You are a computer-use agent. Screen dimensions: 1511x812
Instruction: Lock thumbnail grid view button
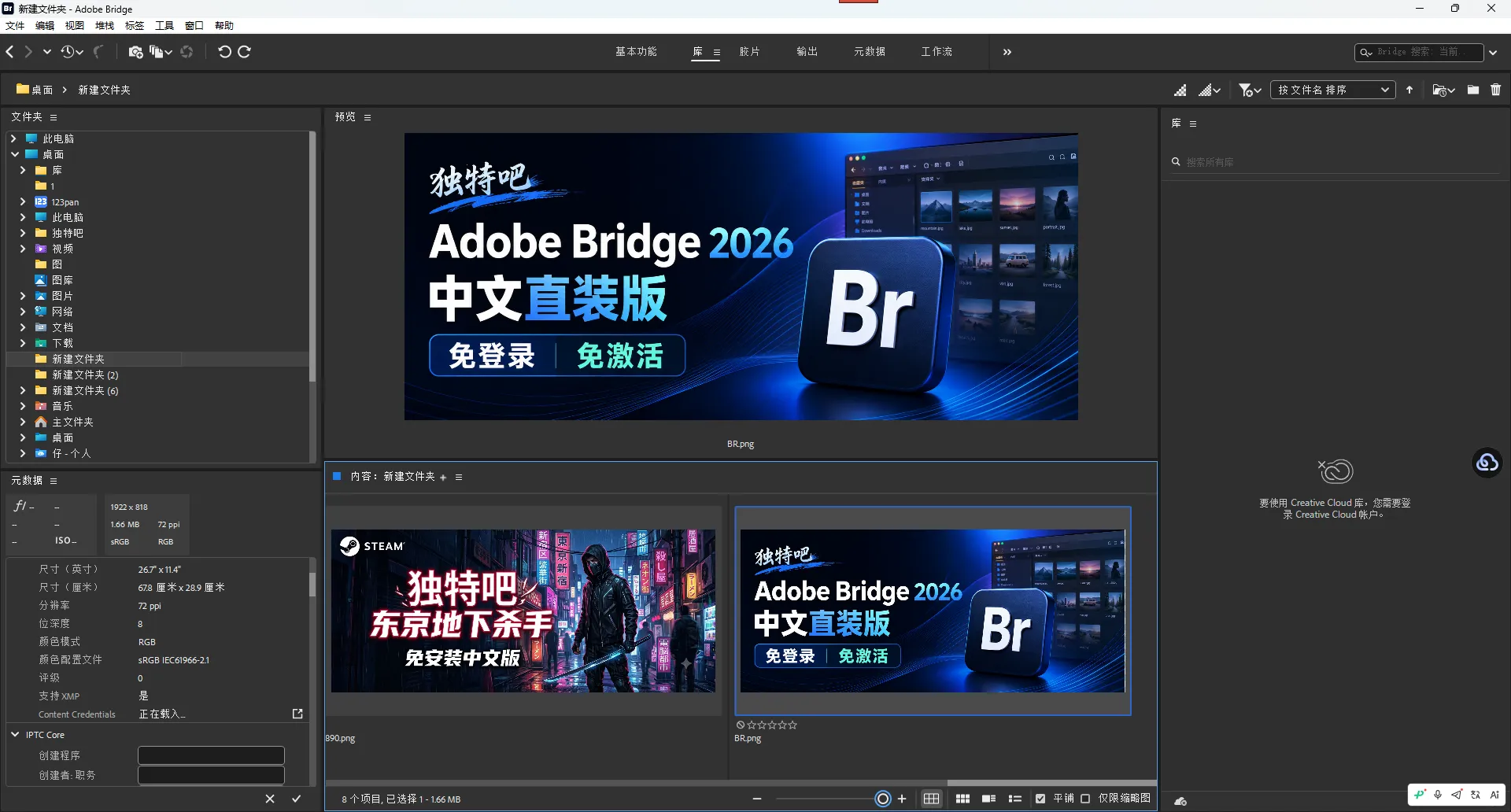point(932,799)
